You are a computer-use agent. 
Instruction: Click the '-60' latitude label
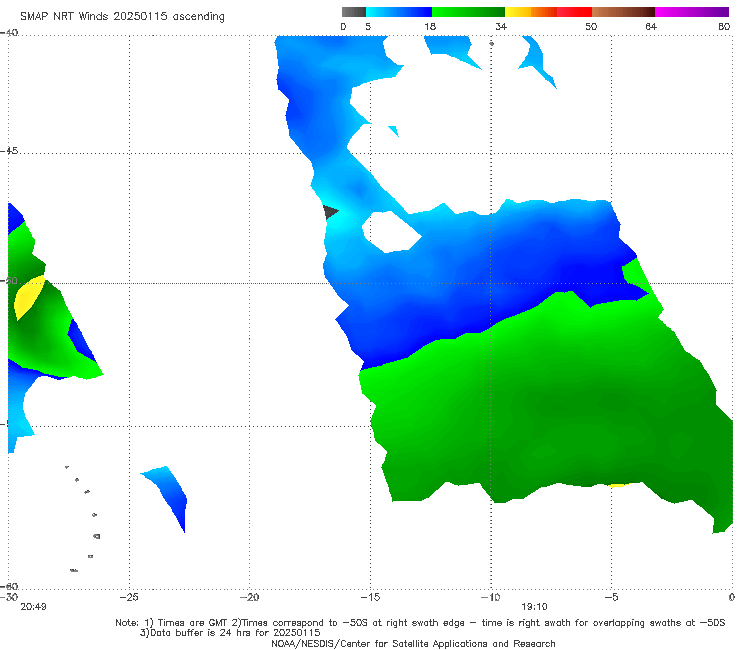point(9,586)
